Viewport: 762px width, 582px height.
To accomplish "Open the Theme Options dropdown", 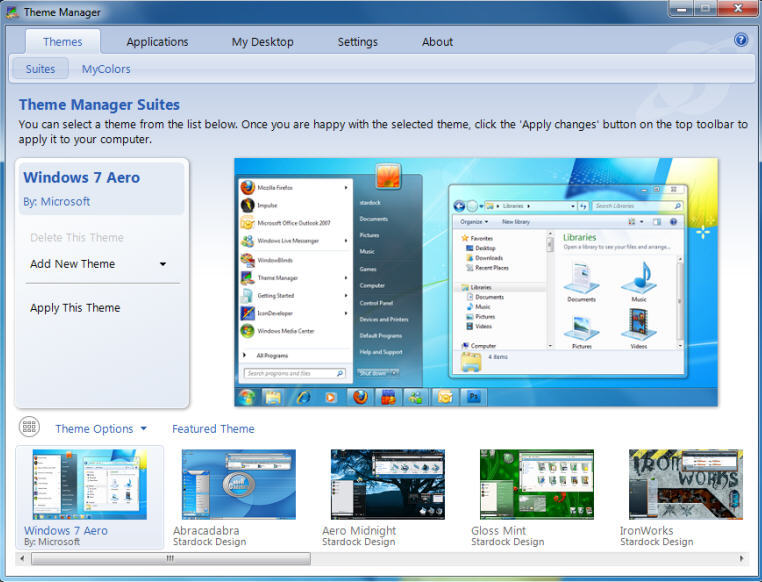I will 101,428.
